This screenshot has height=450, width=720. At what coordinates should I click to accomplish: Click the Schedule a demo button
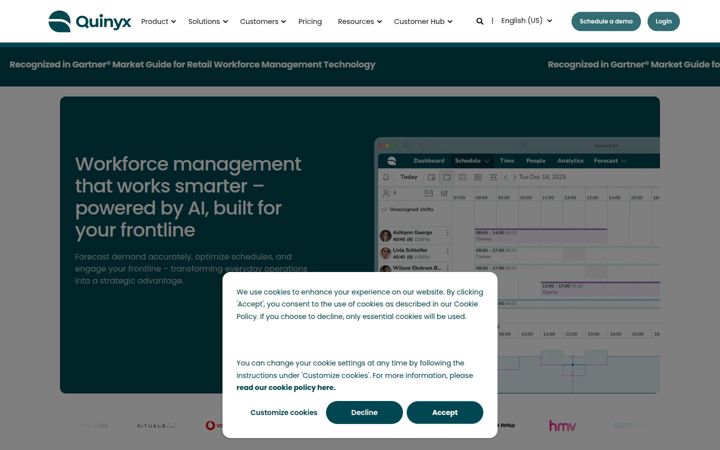[606, 21]
